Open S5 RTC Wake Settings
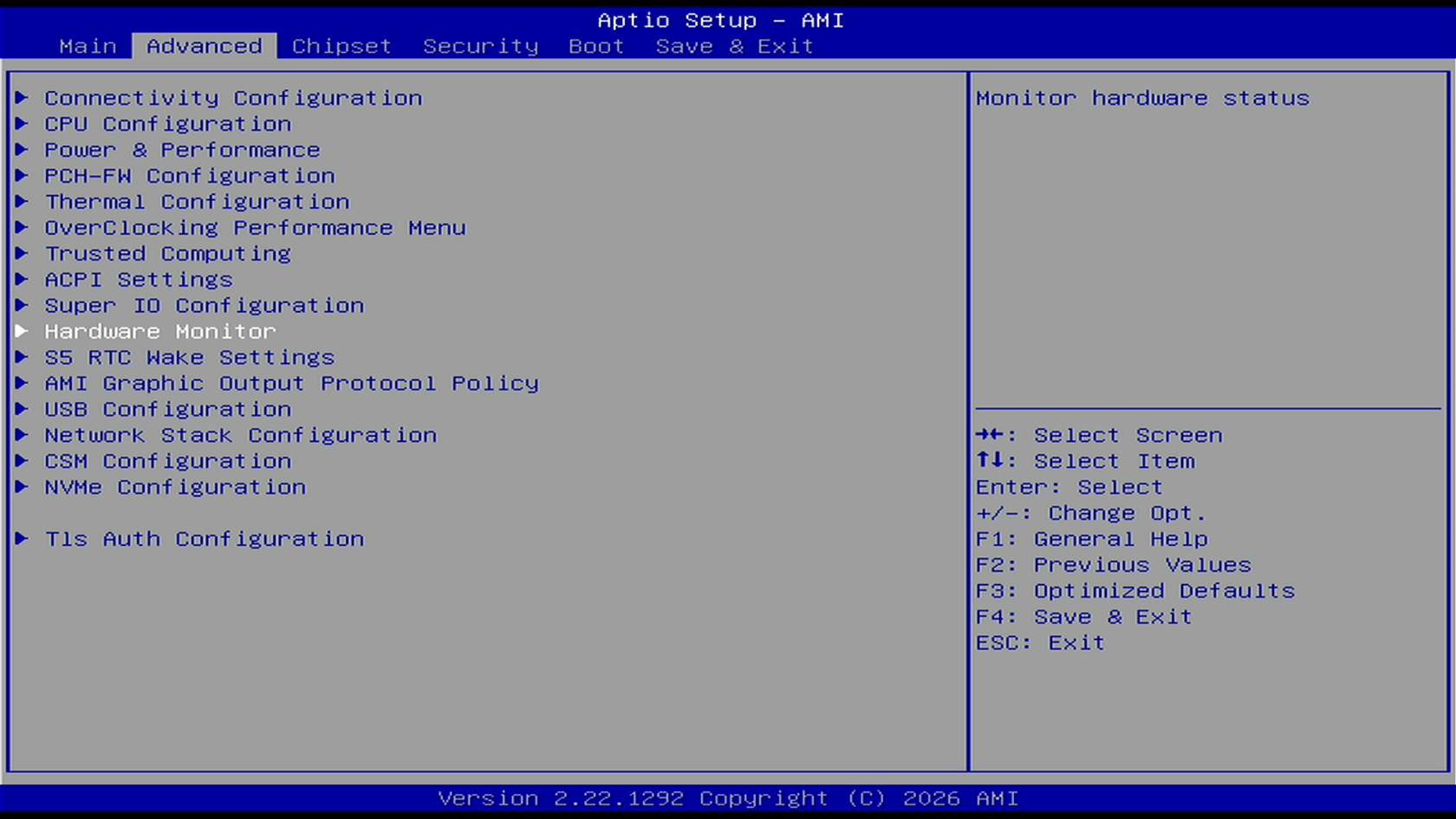1456x819 pixels. tap(190, 358)
